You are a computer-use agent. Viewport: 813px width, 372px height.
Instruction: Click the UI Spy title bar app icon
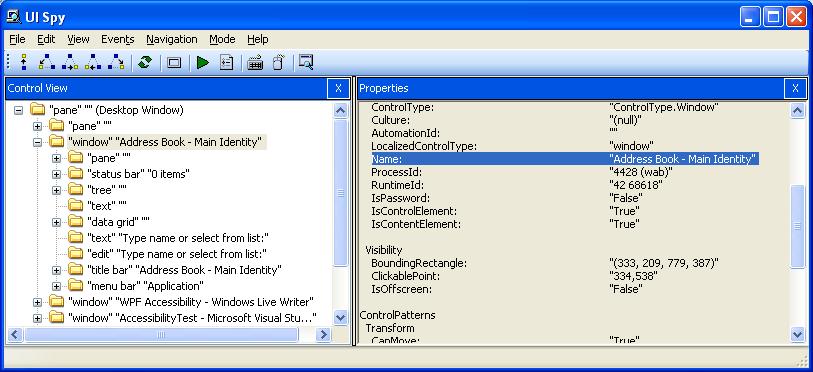pyautogui.click(x=13, y=17)
